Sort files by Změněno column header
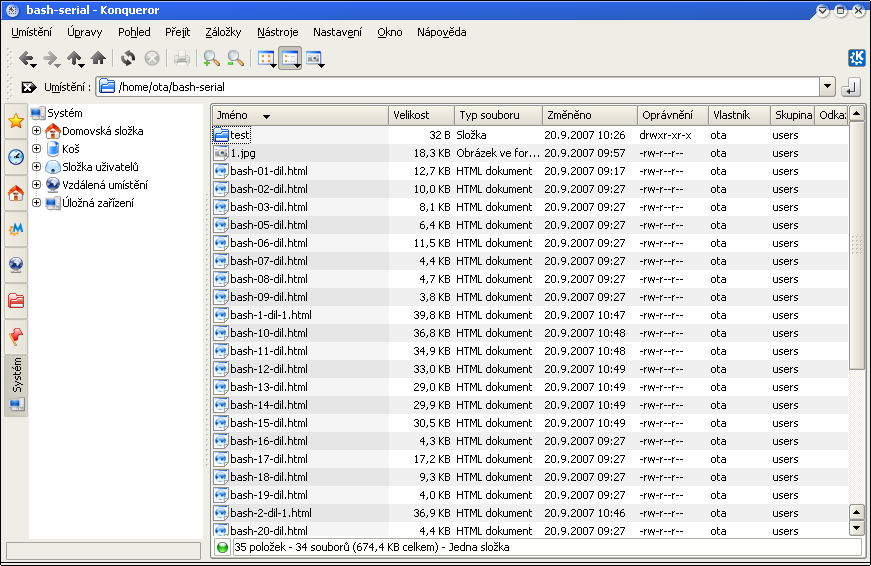 [589, 115]
